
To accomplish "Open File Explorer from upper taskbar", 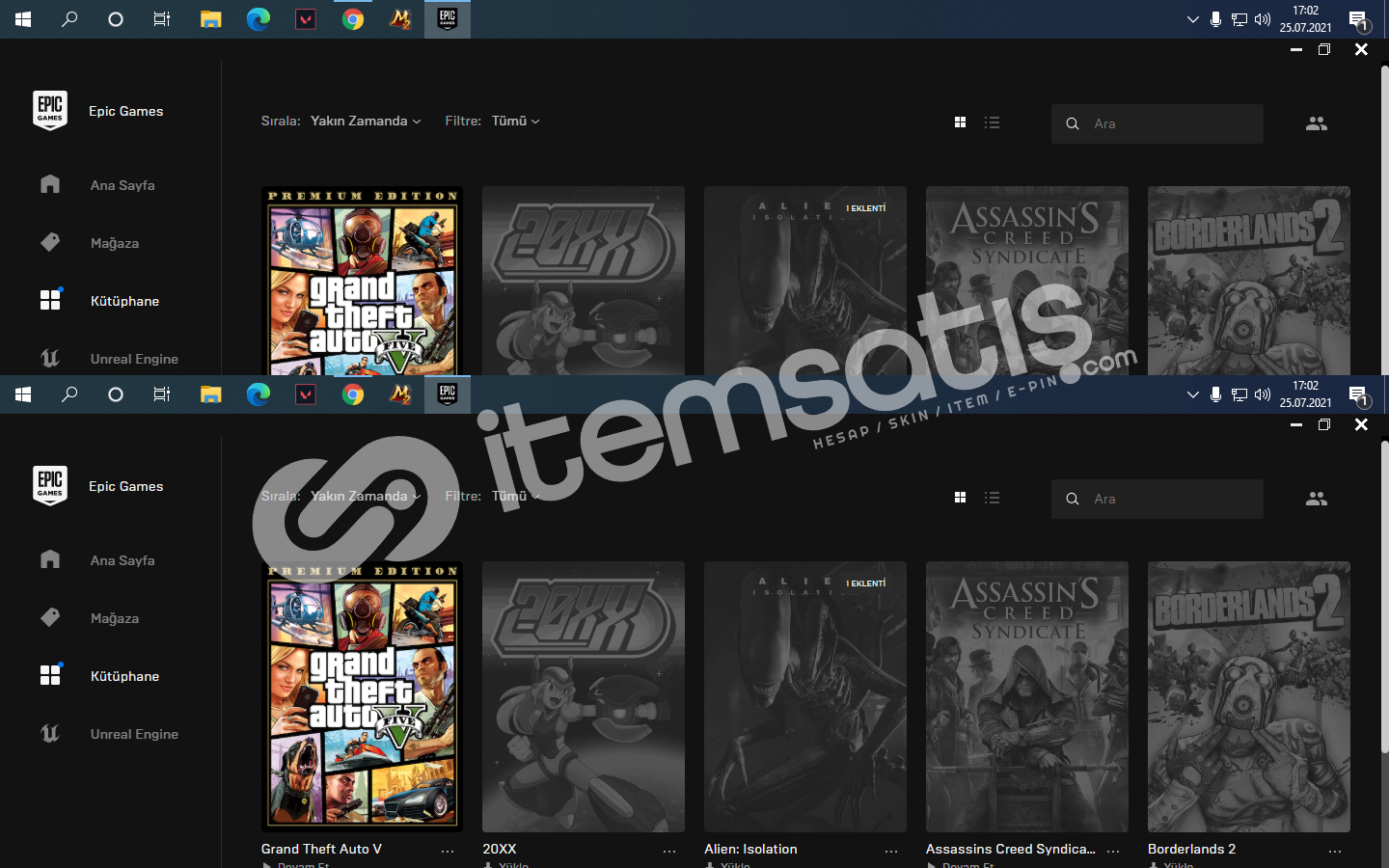I will [x=210, y=19].
